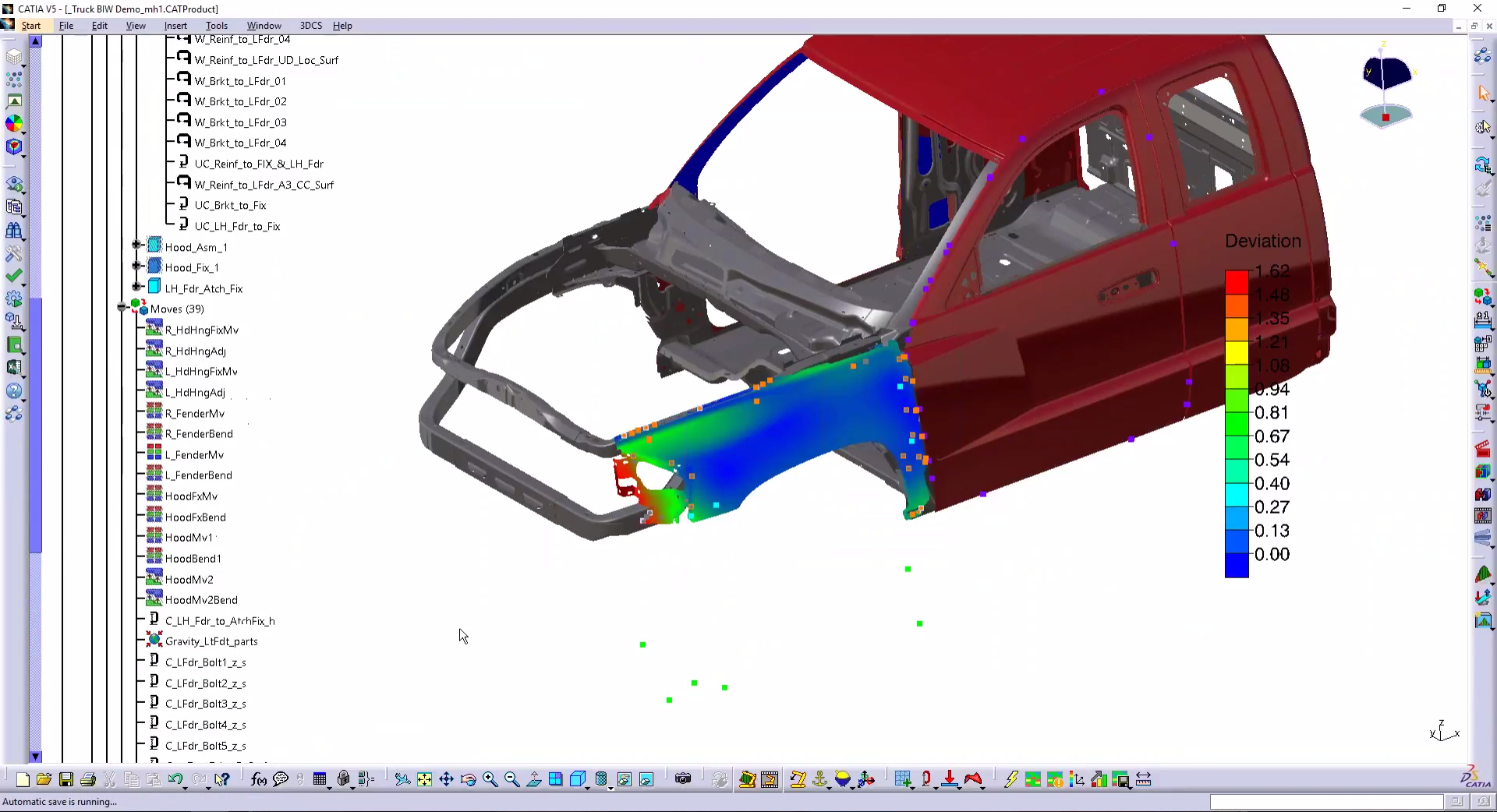Click the Fit All In icon
The height and width of the screenshot is (812, 1497).
click(424, 780)
